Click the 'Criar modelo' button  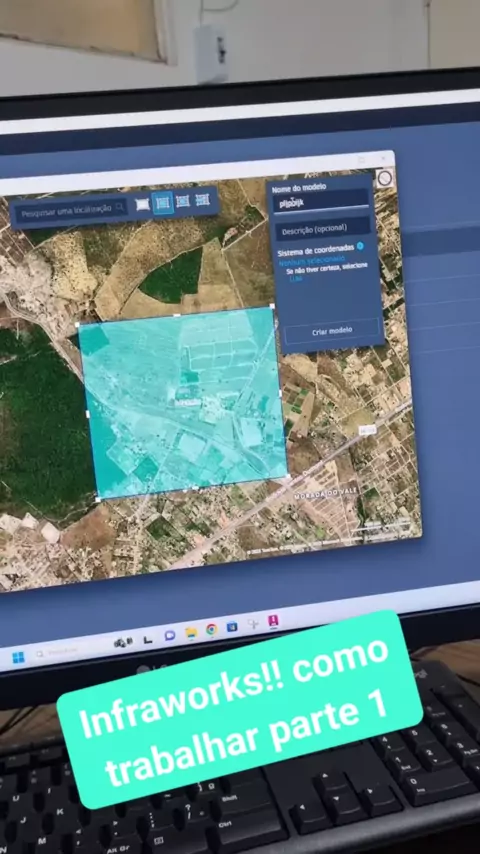pyautogui.click(x=331, y=331)
